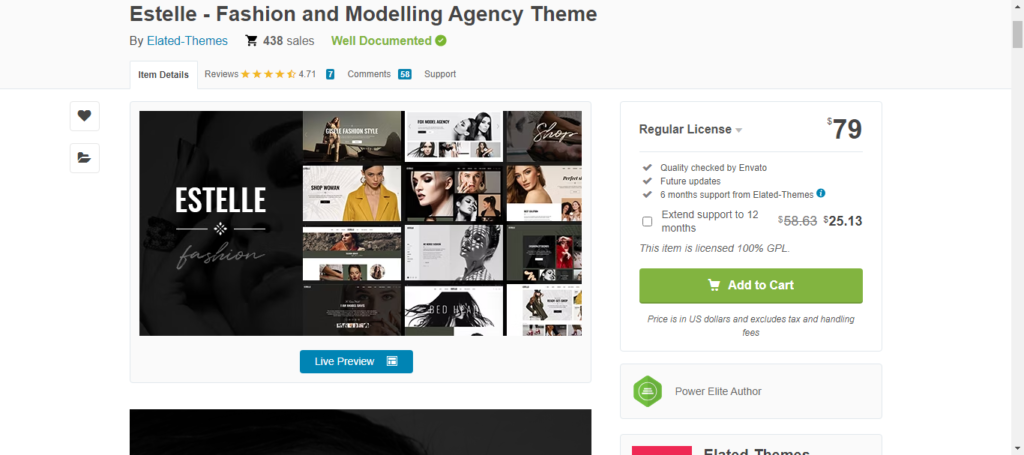Tick the extend support to 12 months checkbox

(647, 221)
